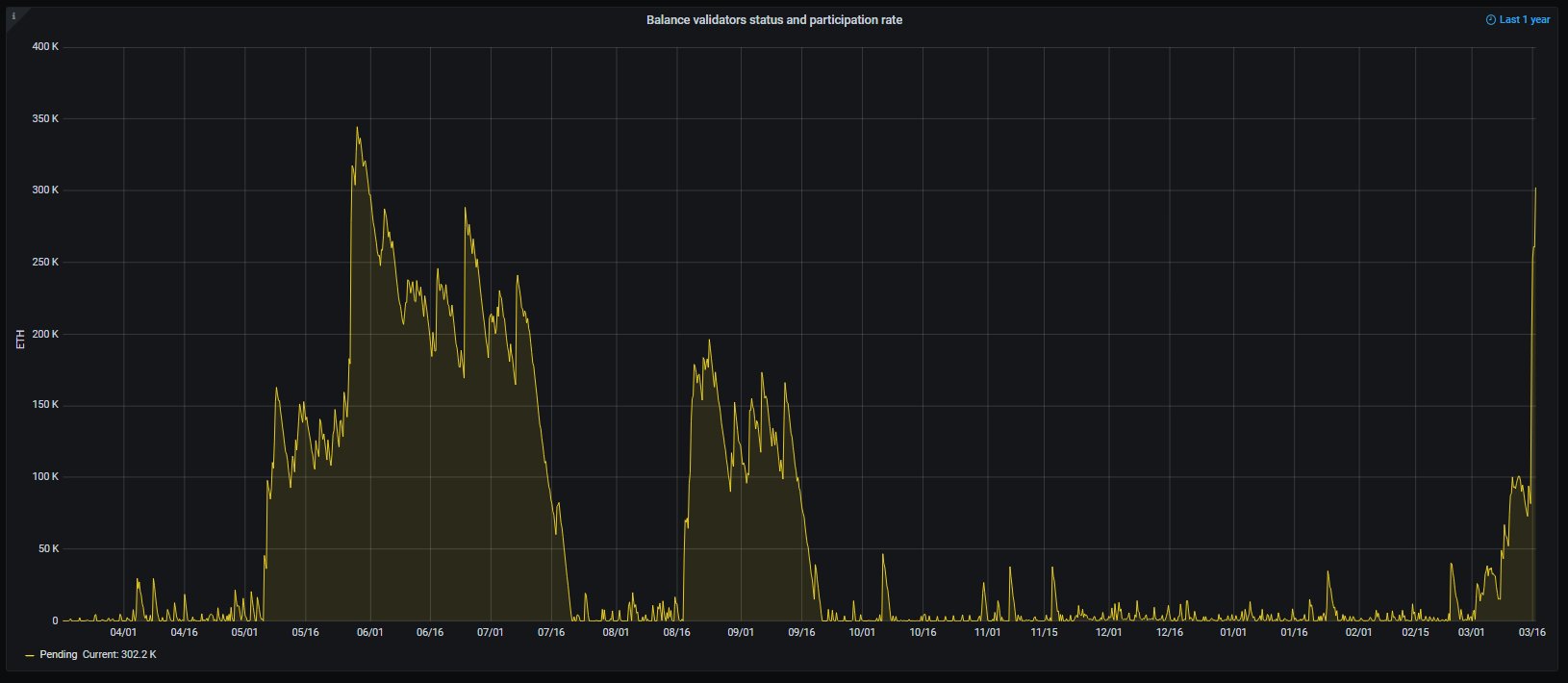This screenshot has width=1568, height=683.
Task: Click the ETH y-axis label
Action: pos(20,339)
